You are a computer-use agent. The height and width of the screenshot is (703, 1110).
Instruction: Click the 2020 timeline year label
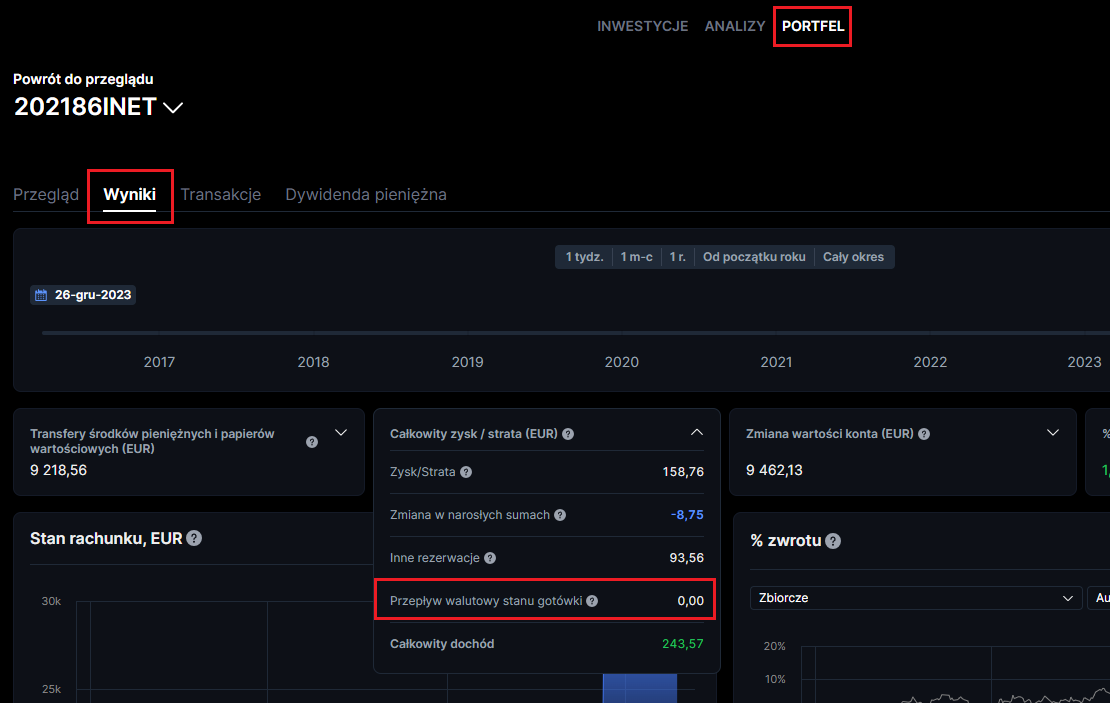click(622, 362)
